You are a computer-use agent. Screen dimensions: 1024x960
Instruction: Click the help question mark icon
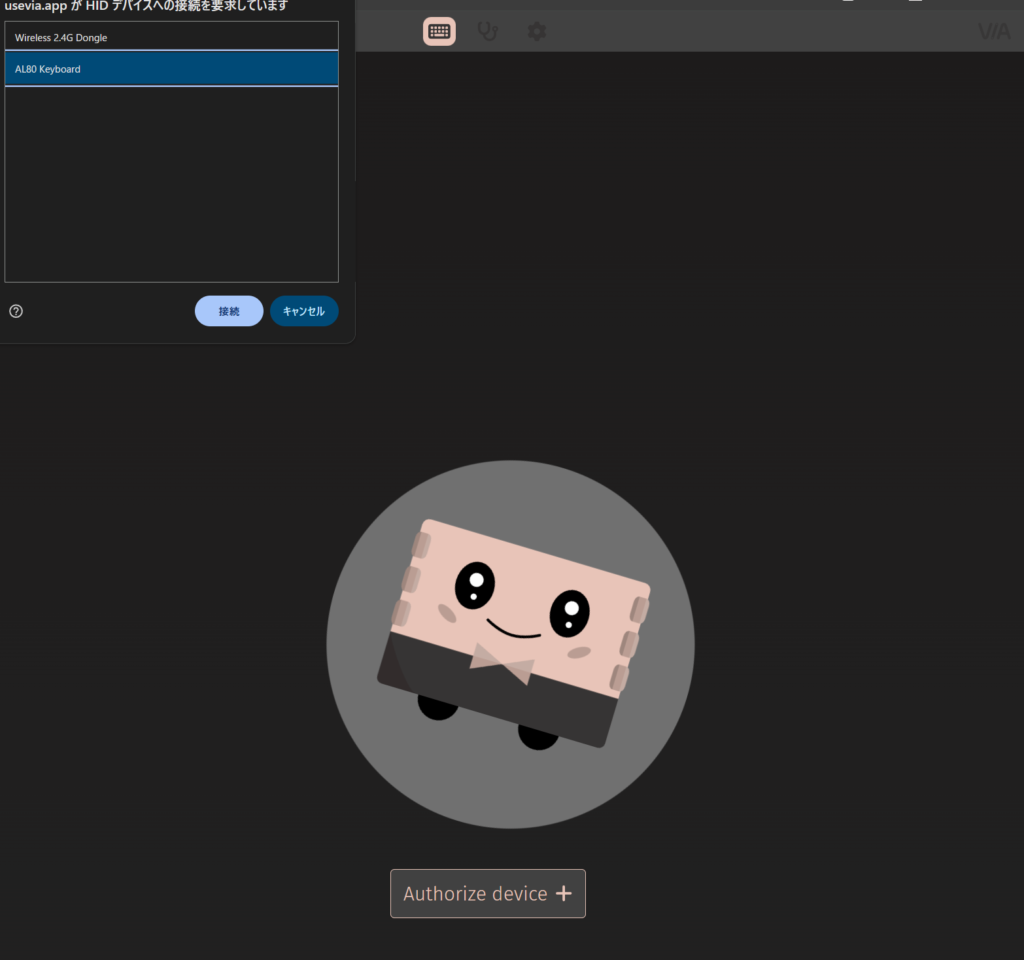16,311
